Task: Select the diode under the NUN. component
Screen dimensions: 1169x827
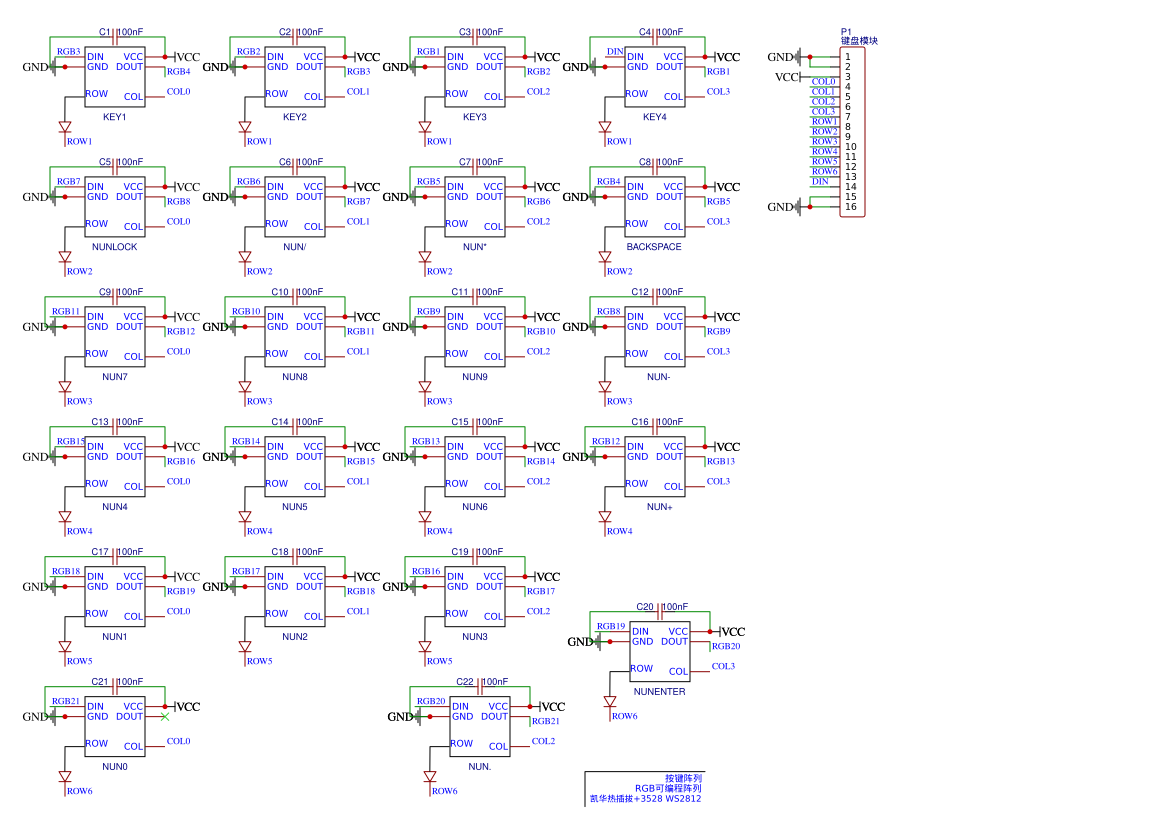Action: coord(430,776)
